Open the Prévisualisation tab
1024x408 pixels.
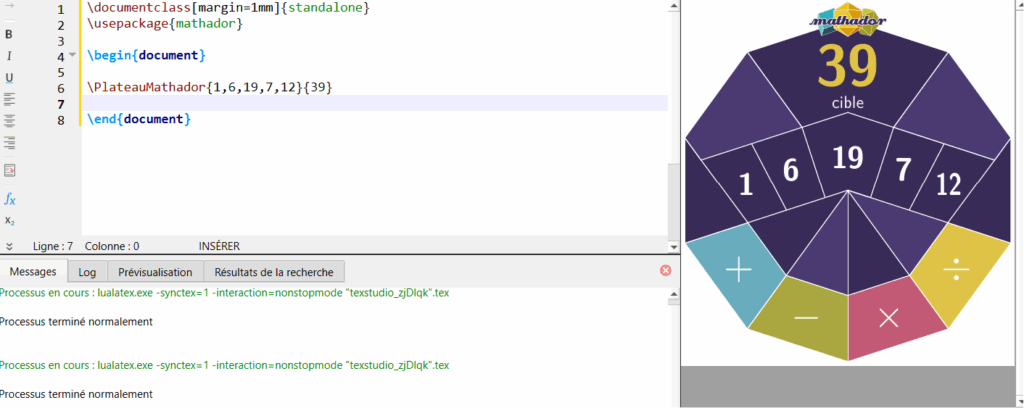click(154, 271)
